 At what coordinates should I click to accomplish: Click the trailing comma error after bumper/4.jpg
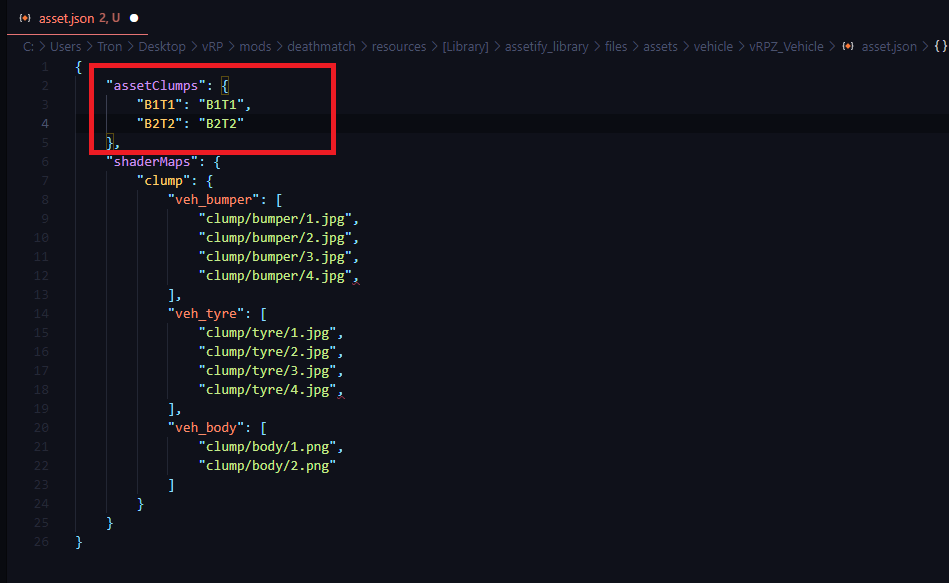(x=356, y=278)
